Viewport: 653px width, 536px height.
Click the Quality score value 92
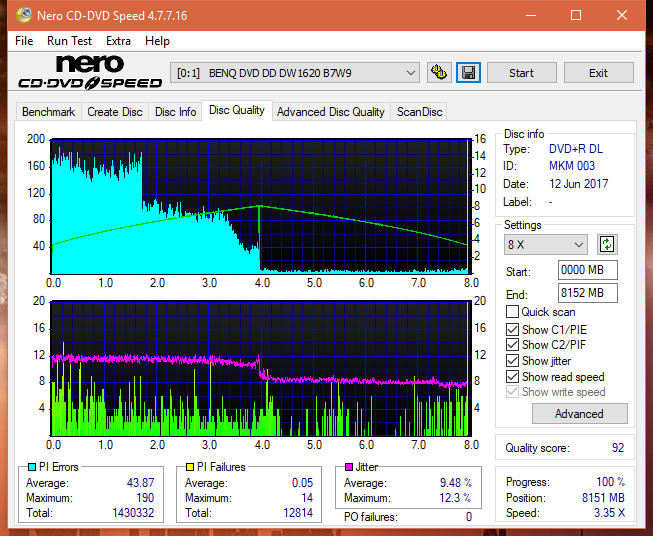pyautogui.click(x=618, y=448)
